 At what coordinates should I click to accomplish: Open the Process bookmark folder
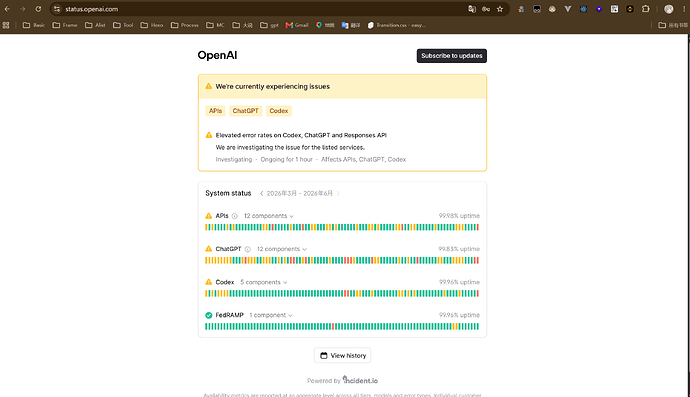point(185,25)
